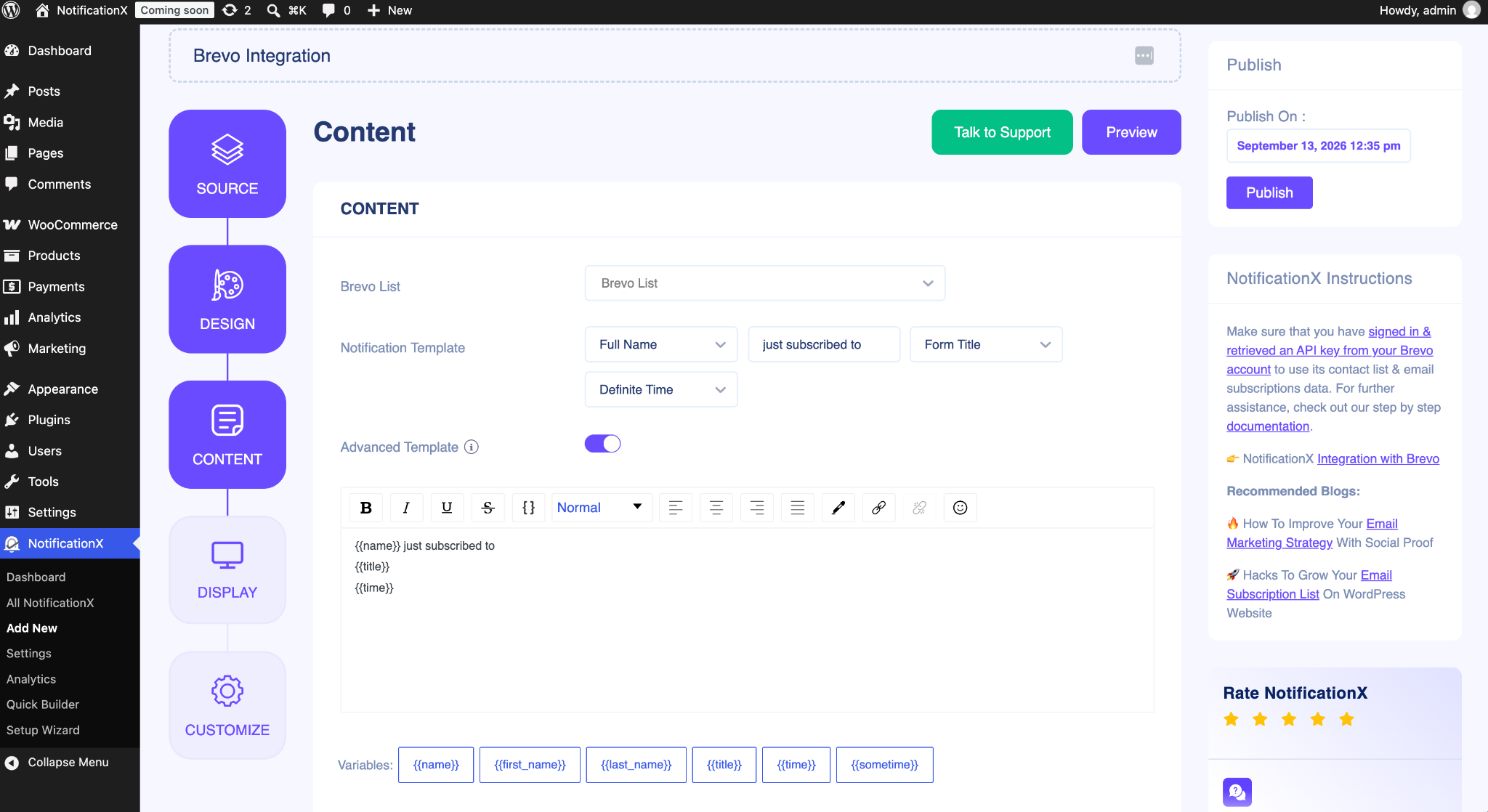Disable the Advanced Template toggle
The height and width of the screenshot is (812, 1488).
coord(603,444)
